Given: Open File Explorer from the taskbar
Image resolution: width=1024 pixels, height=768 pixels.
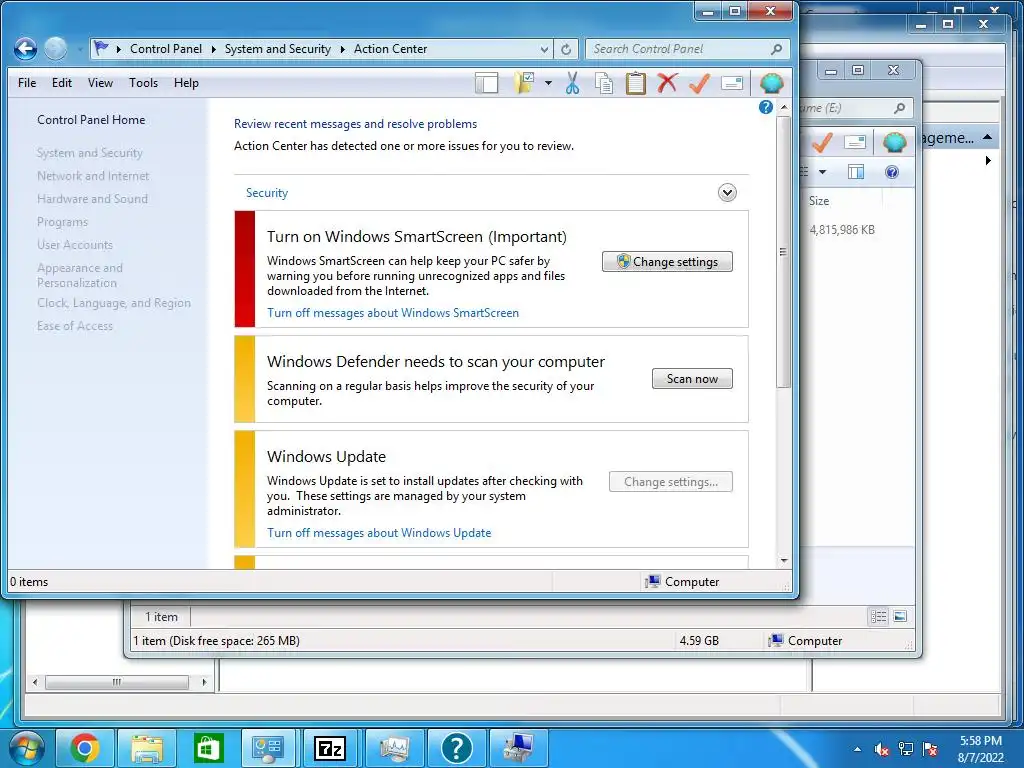Looking at the screenshot, I should pos(147,748).
